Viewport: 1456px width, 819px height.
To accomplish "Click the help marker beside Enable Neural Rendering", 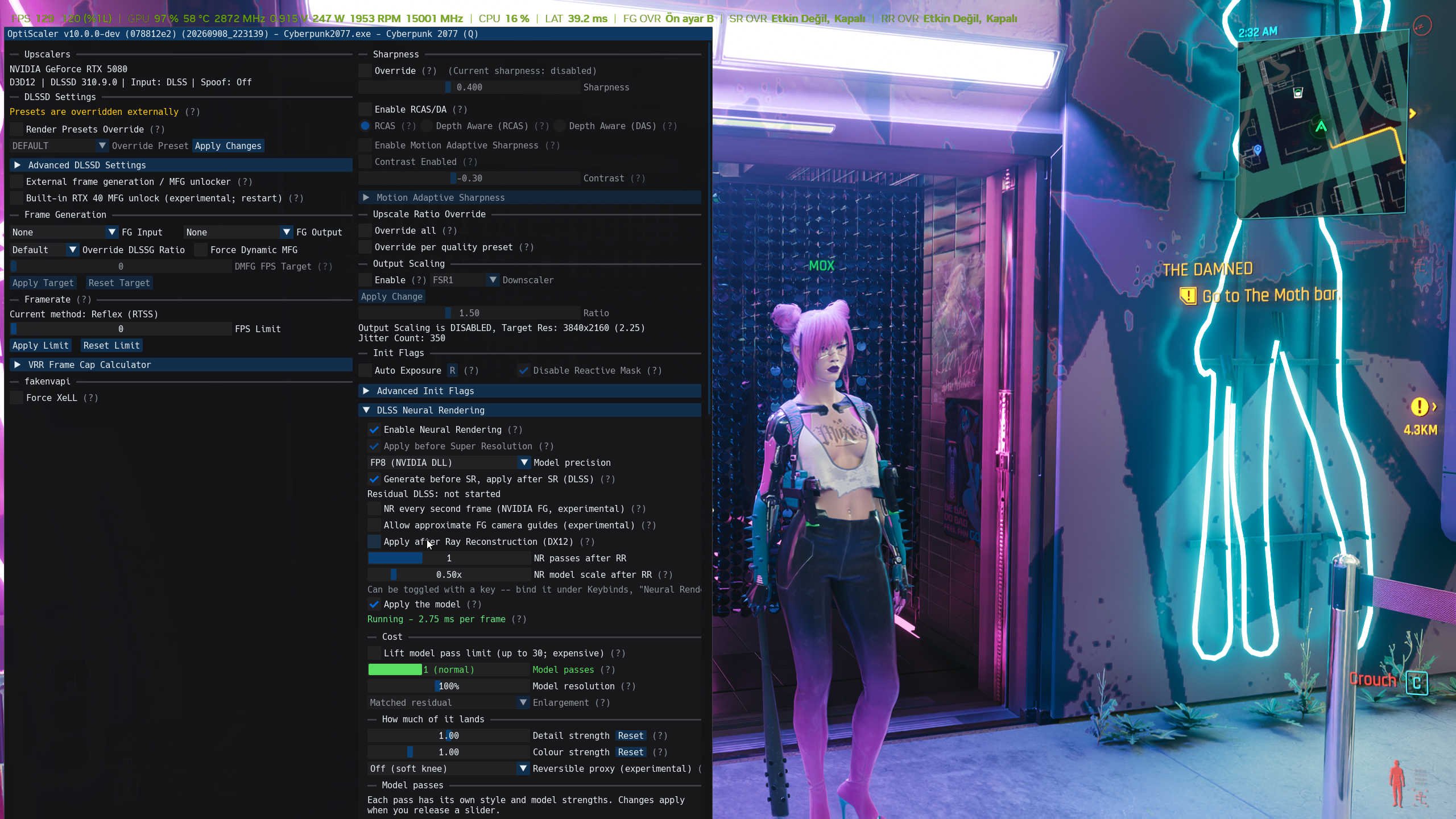I will pos(515,429).
